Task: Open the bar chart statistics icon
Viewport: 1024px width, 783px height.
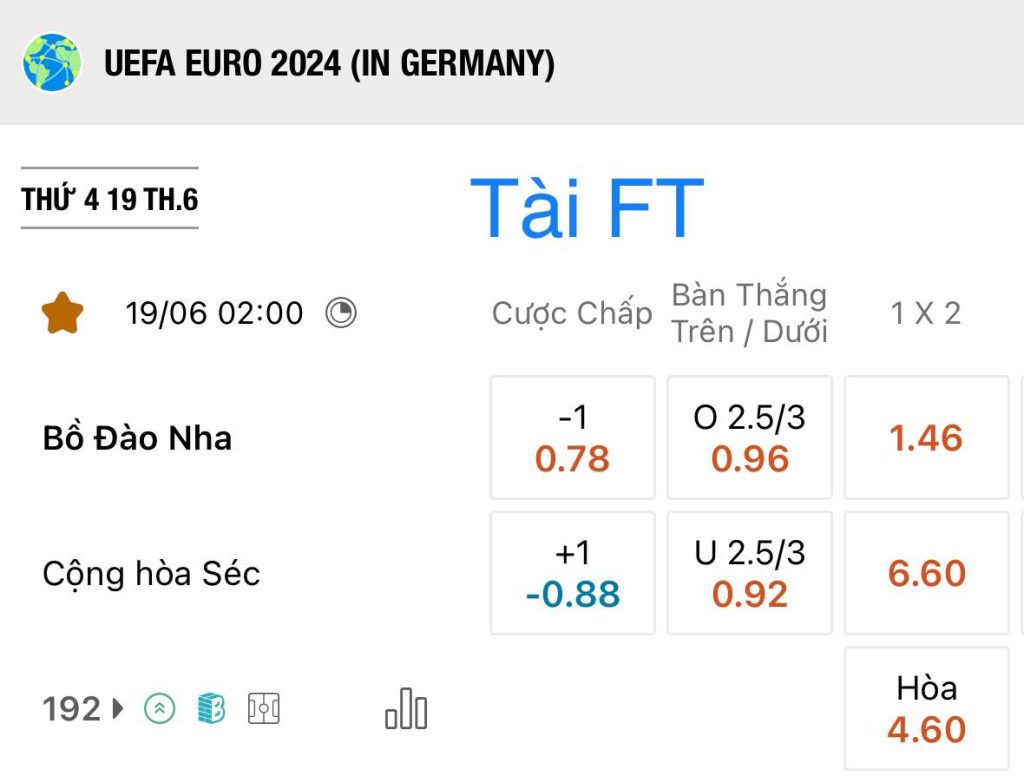Action: (x=406, y=709)
